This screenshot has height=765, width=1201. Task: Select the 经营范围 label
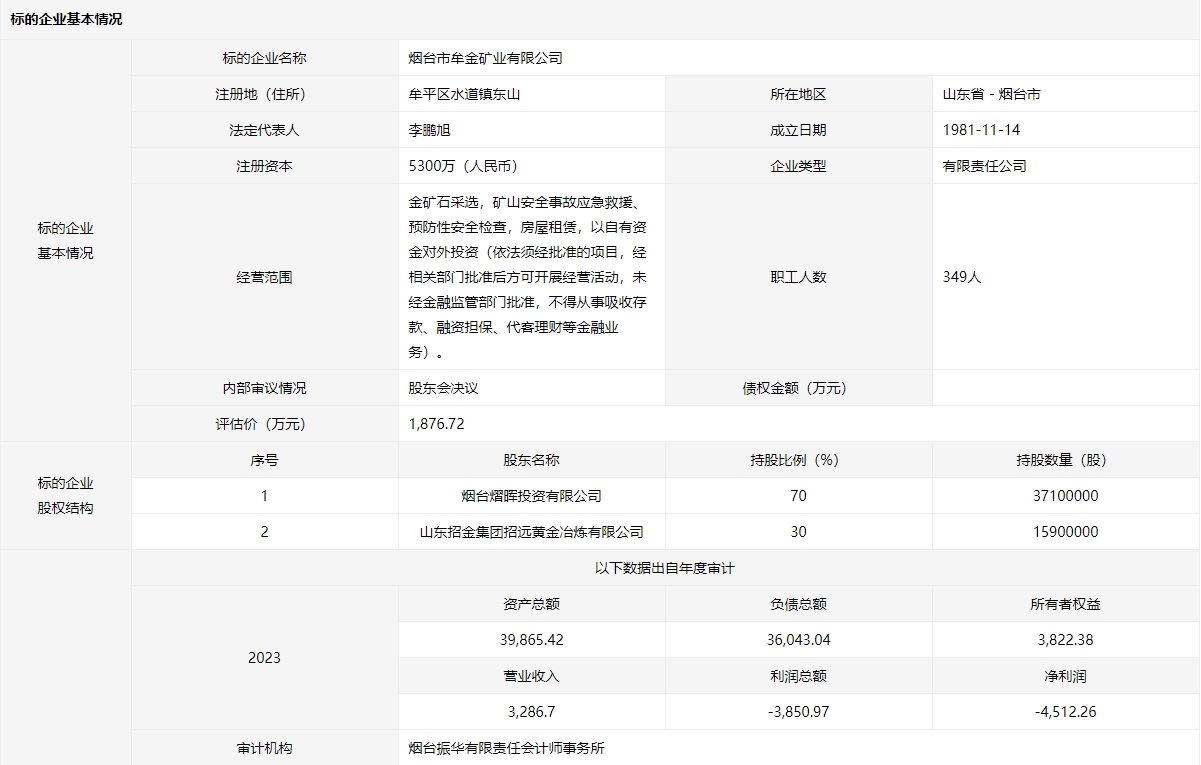(x=264, y=277)
